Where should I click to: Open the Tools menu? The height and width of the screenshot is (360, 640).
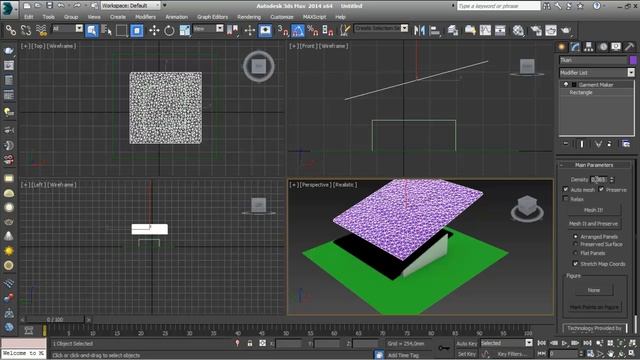[48, 17]
